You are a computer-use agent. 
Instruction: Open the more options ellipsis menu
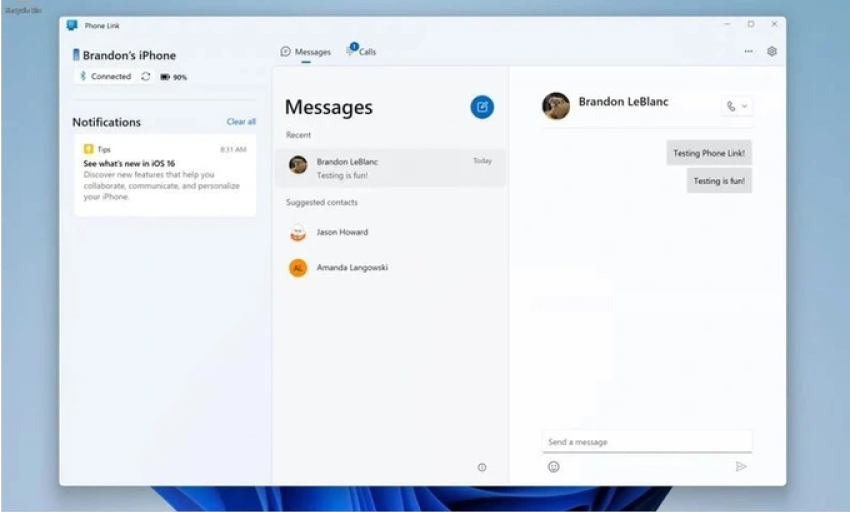[x=748, y=52]
